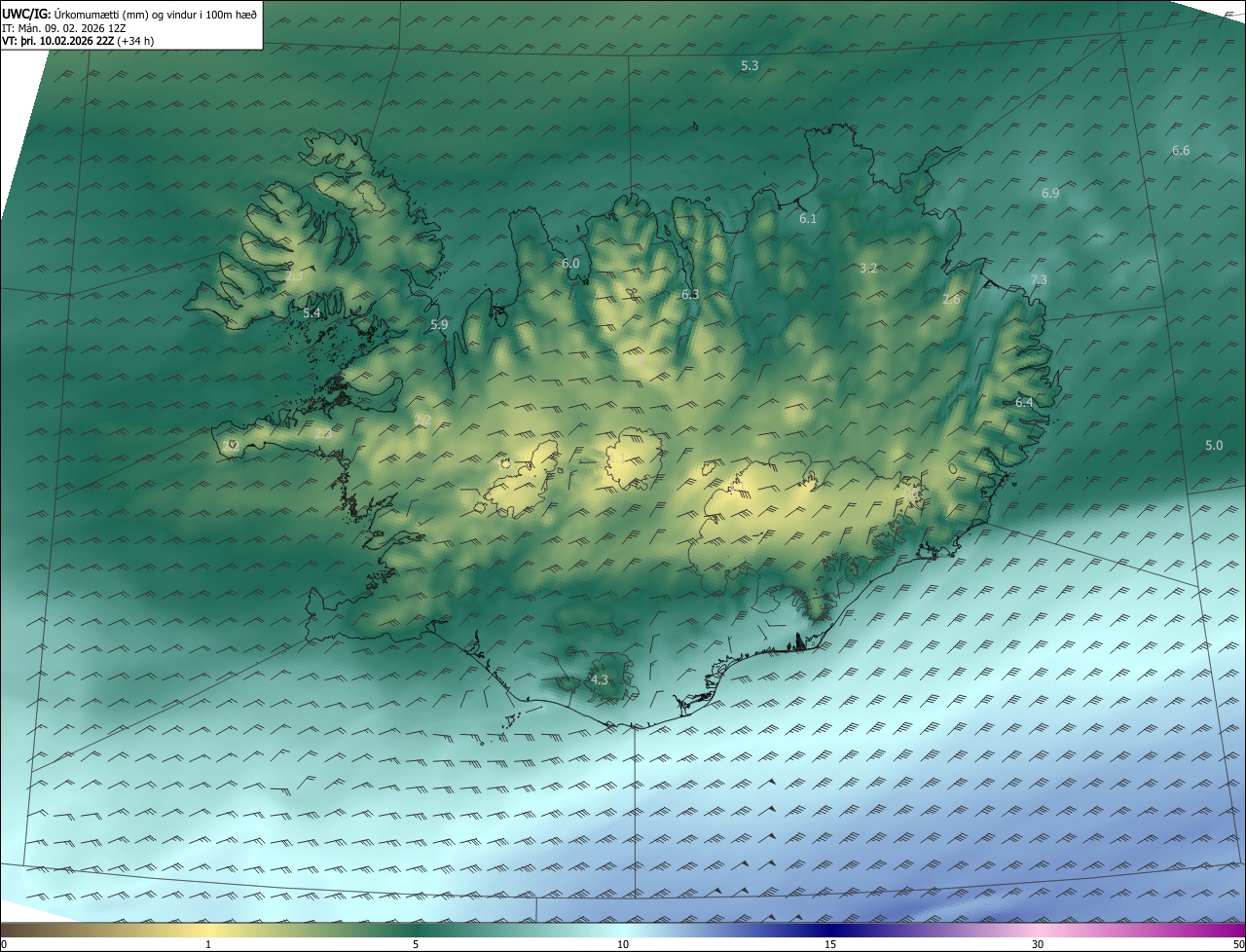Click the 5.4 value in Breiðafjörður

tap(311, 312)
